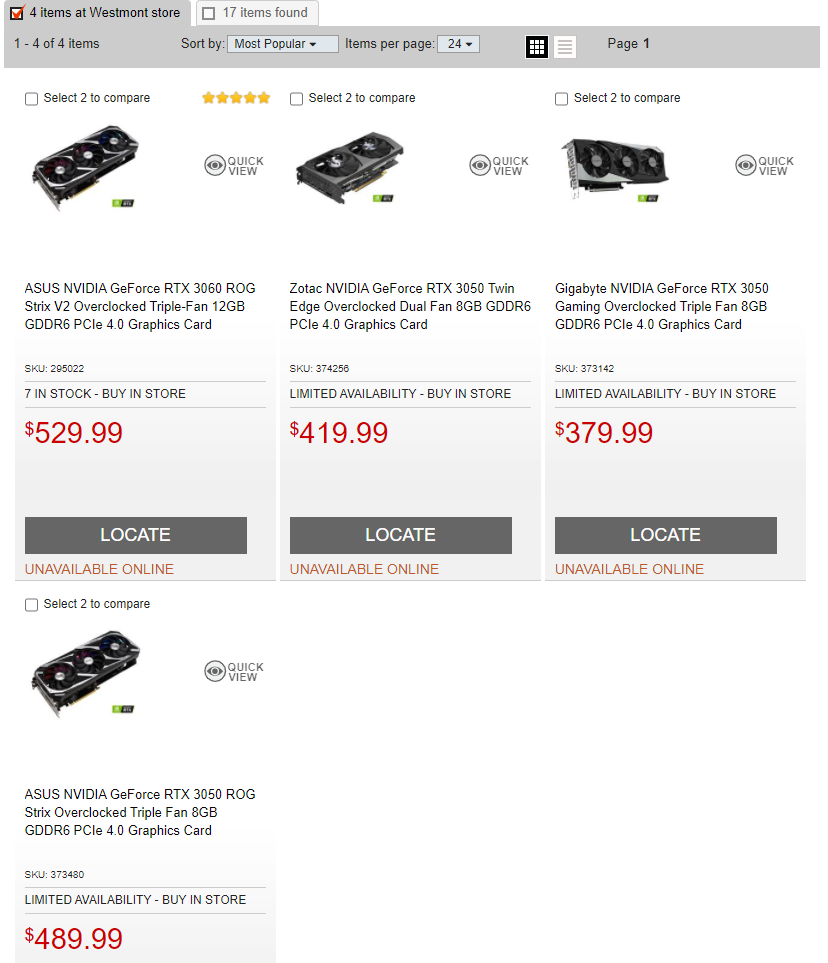
Task: Open Quick View for Gigabyte RTX 3050
Action: 765,165
